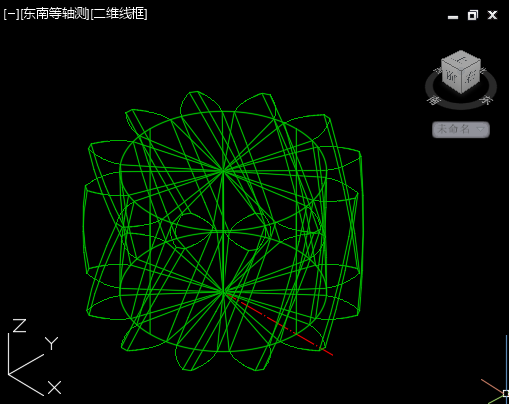Open the [-] viewport controls menu
This screenshot has height=404, width=509.
point(12,14)
